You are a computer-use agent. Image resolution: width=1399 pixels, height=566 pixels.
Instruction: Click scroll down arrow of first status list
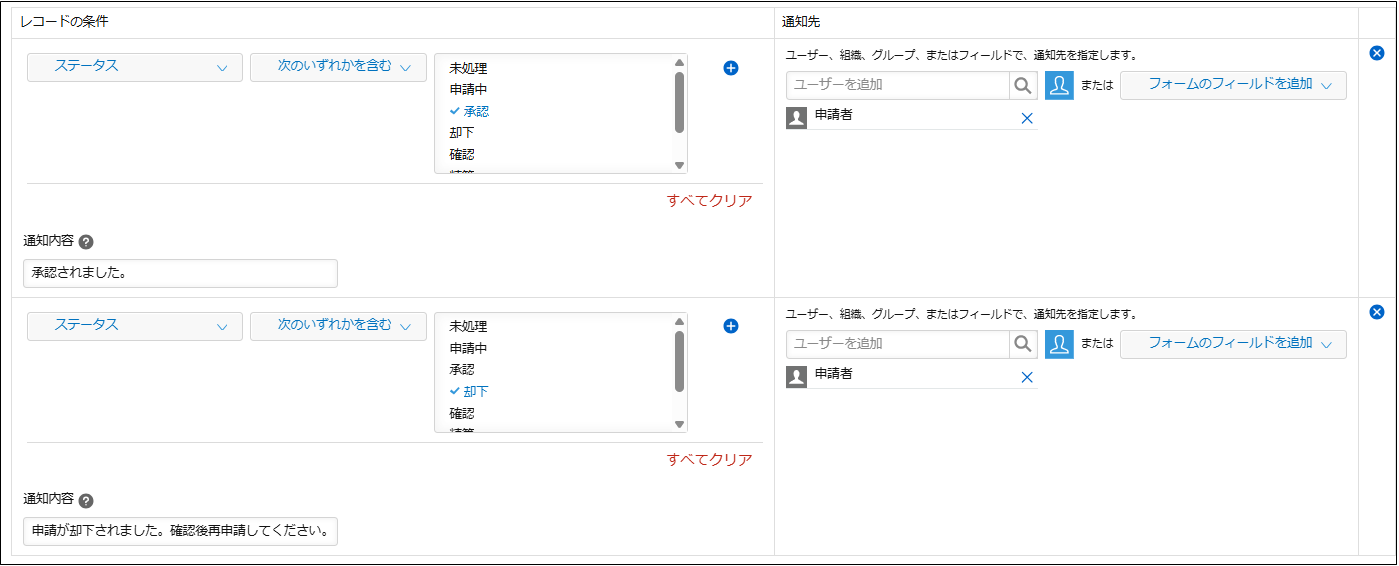(679, 166)
